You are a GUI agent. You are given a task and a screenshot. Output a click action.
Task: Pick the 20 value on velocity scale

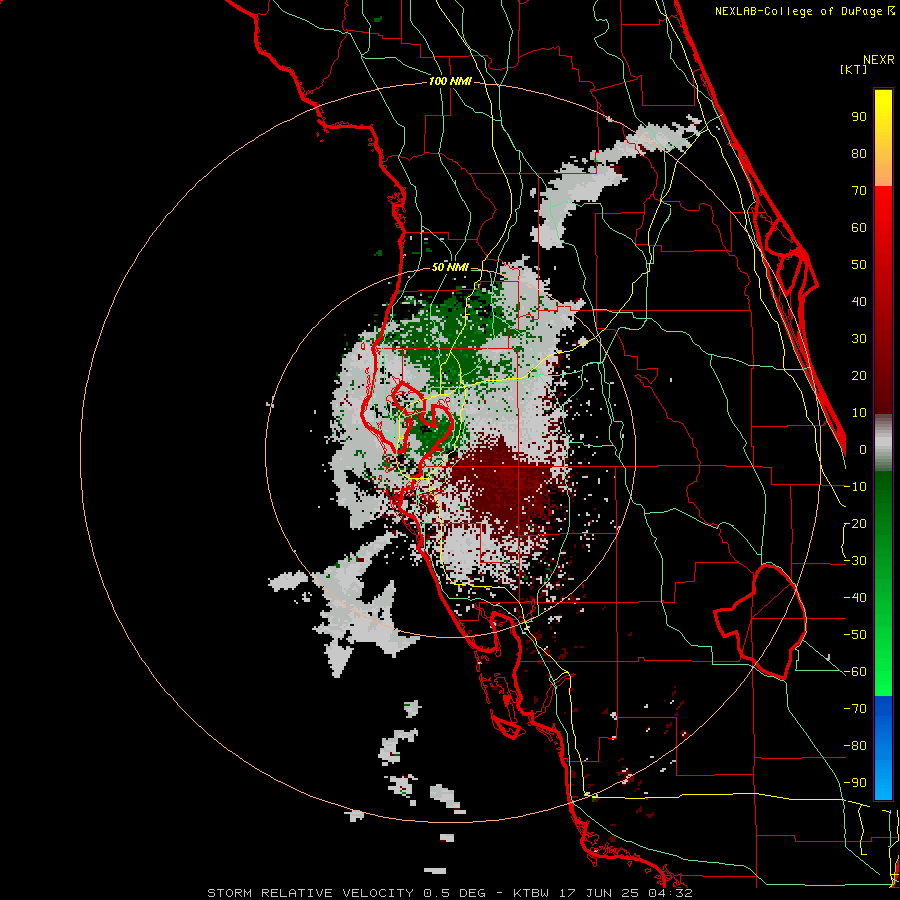click(x=859, y=376)
